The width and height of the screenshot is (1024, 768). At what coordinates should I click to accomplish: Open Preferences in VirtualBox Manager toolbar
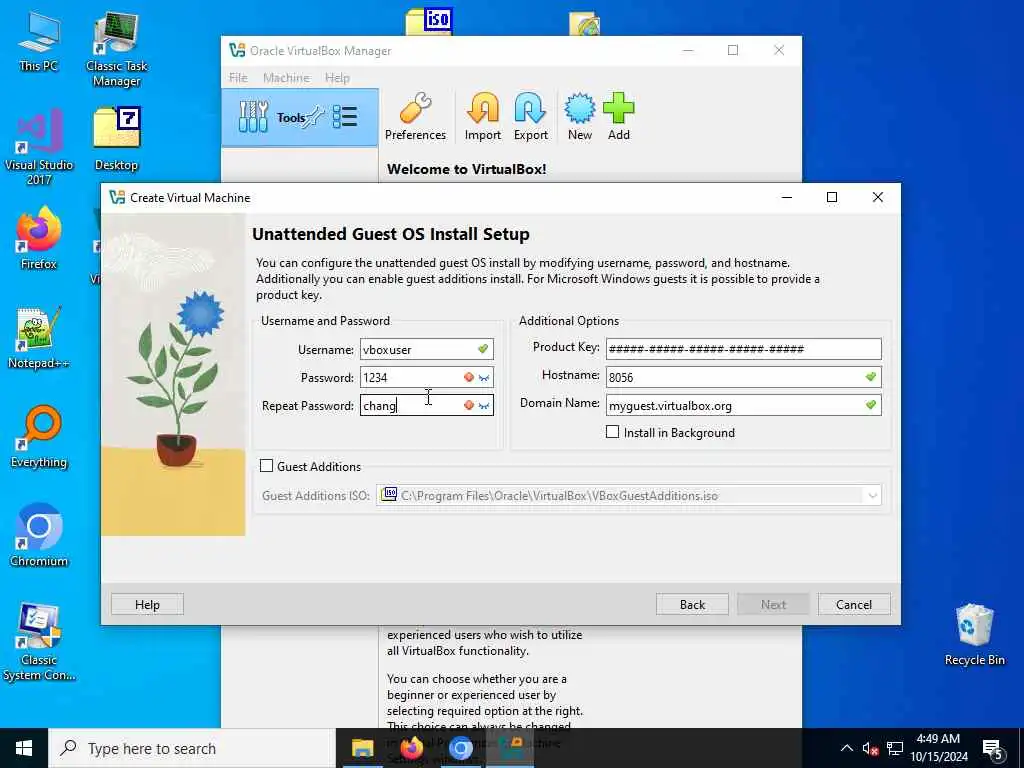pyautogui.click(x=415, y=117)
